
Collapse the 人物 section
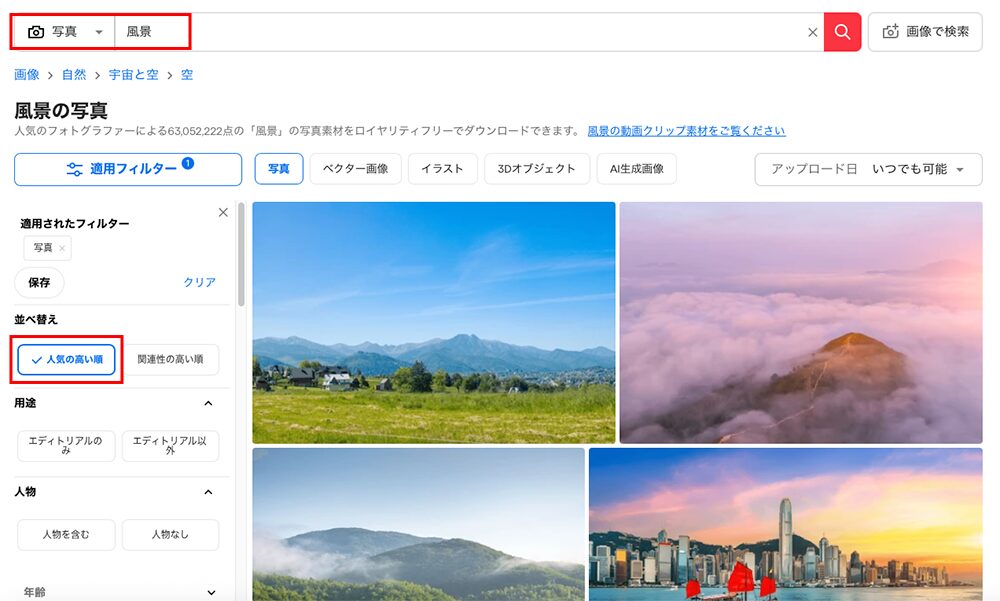click(x=208, y=492)
